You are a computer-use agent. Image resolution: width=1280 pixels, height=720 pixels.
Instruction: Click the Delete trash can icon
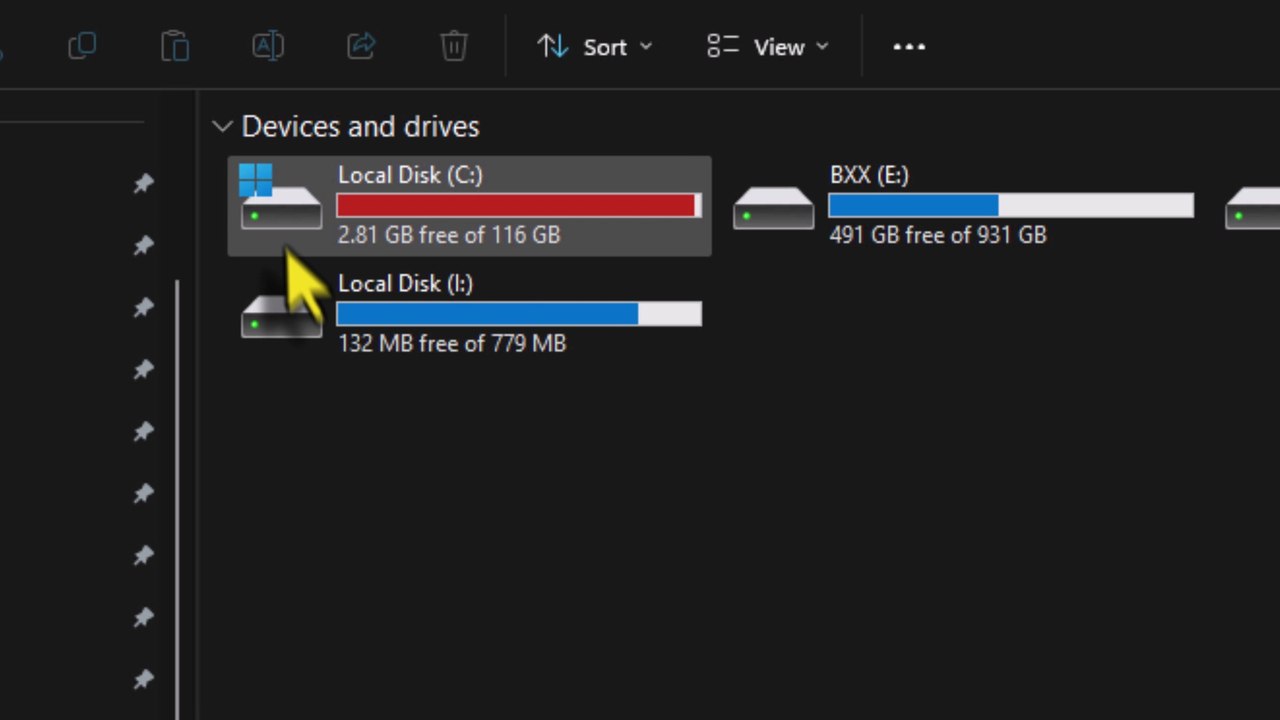(x=454, y=46)
